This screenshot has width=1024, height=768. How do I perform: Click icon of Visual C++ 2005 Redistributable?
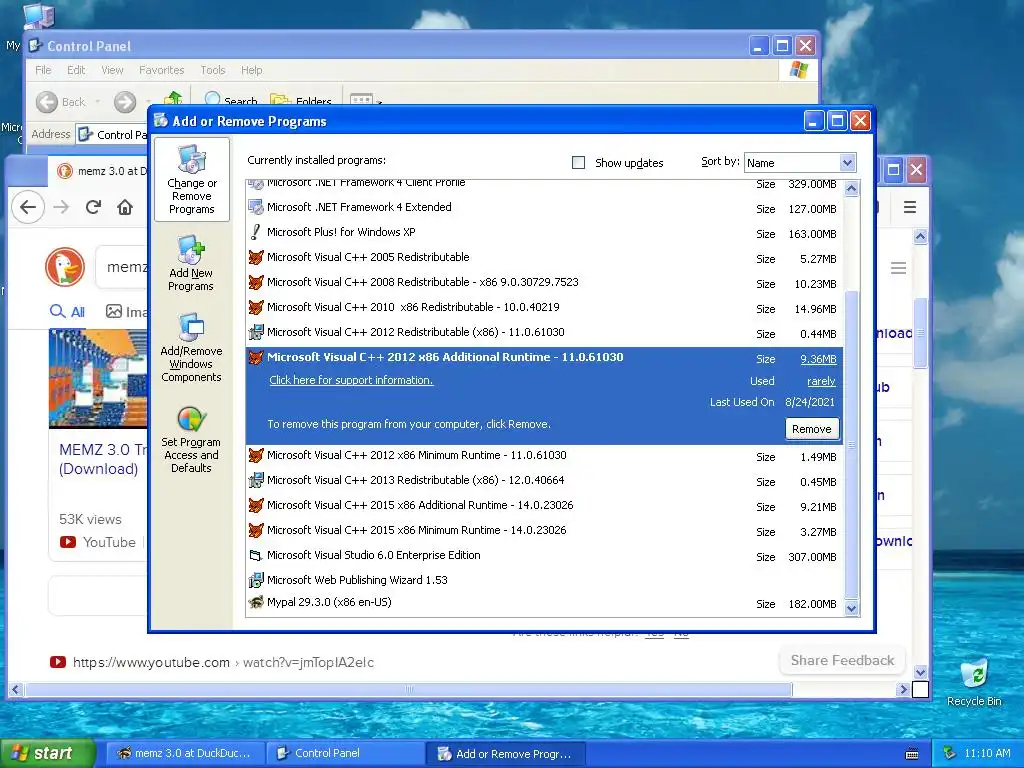pyautogui.click(x=256, y=257)
